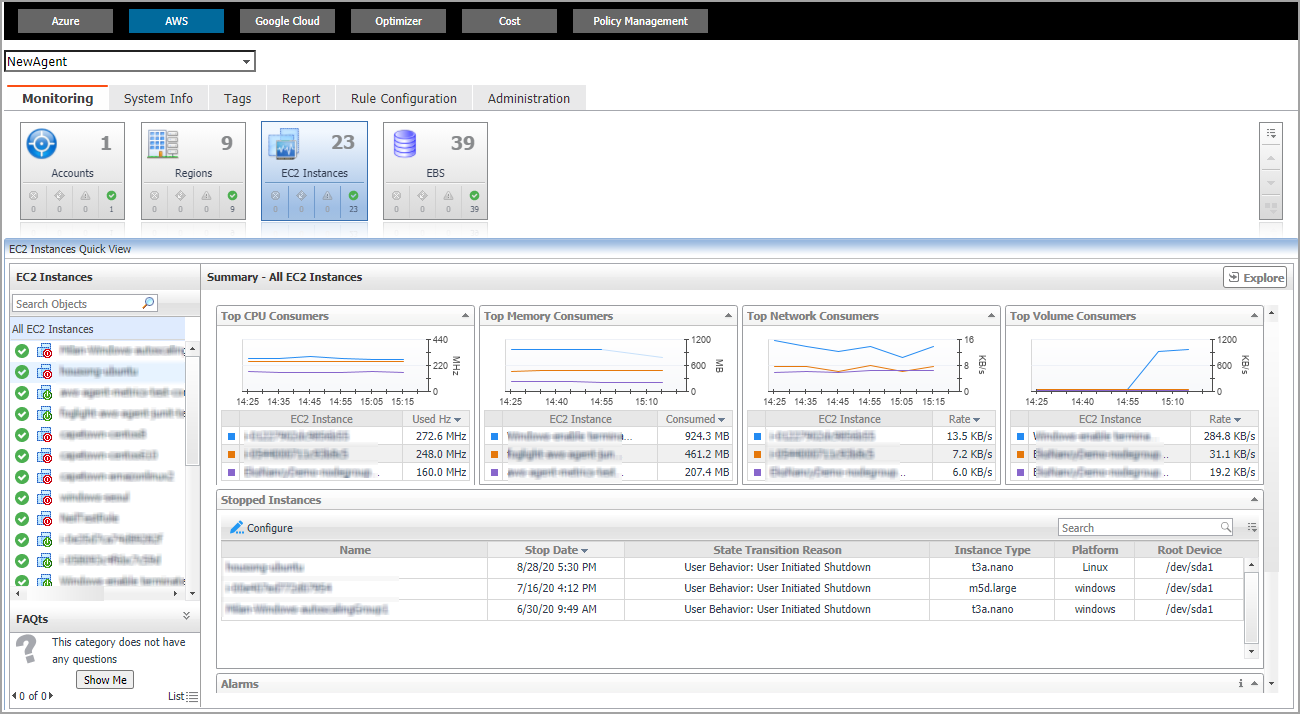Open the Google Cloud top tab
This screenshot has height=714, width=1300.
[287, 21]
